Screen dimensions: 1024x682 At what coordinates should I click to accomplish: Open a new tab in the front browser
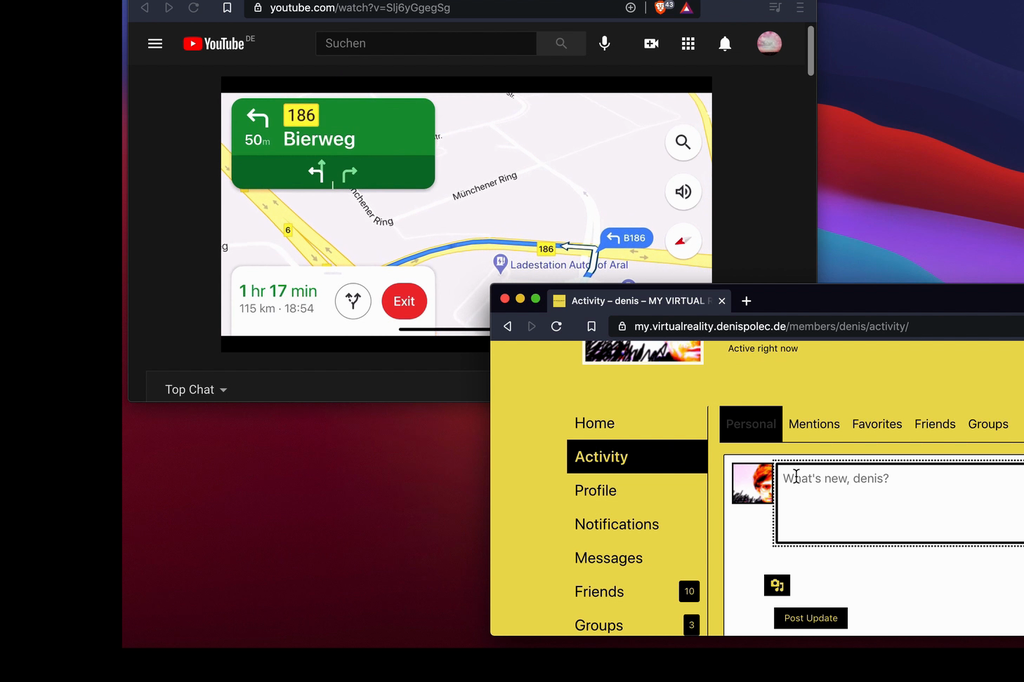[x=746, y=300]
